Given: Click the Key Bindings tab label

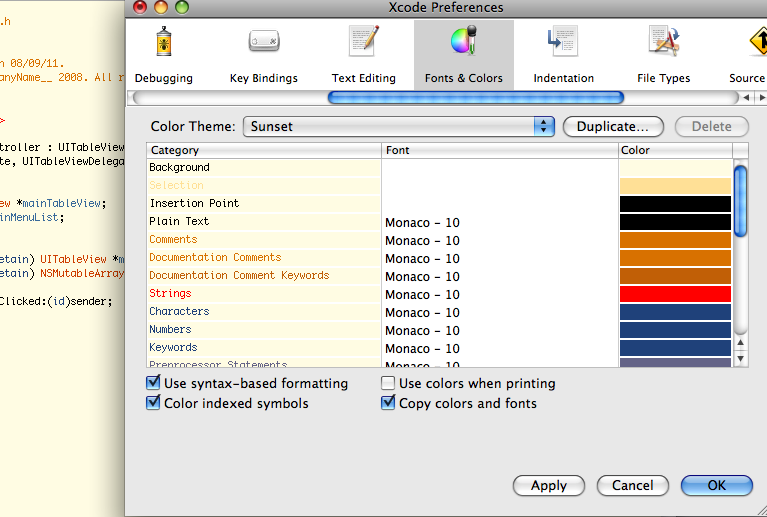Looking at the screenshot, I should point(264,78).
